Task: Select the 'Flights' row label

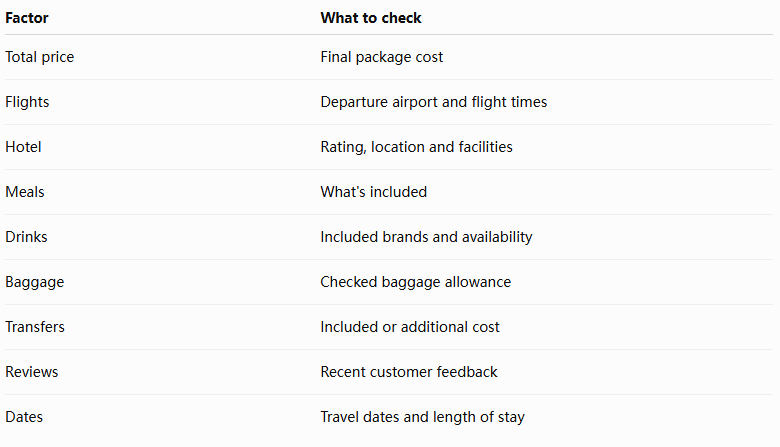Action: tap(27, 102)
